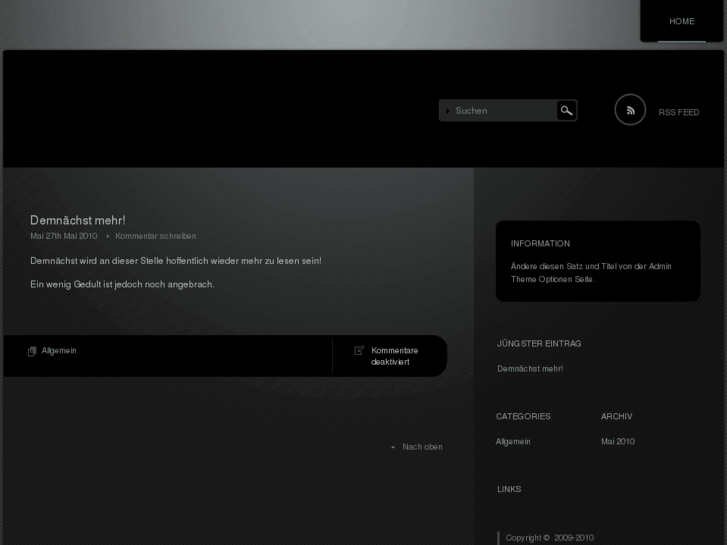
Task: Click Kommentar schreiben link
Action: (156, 236)
